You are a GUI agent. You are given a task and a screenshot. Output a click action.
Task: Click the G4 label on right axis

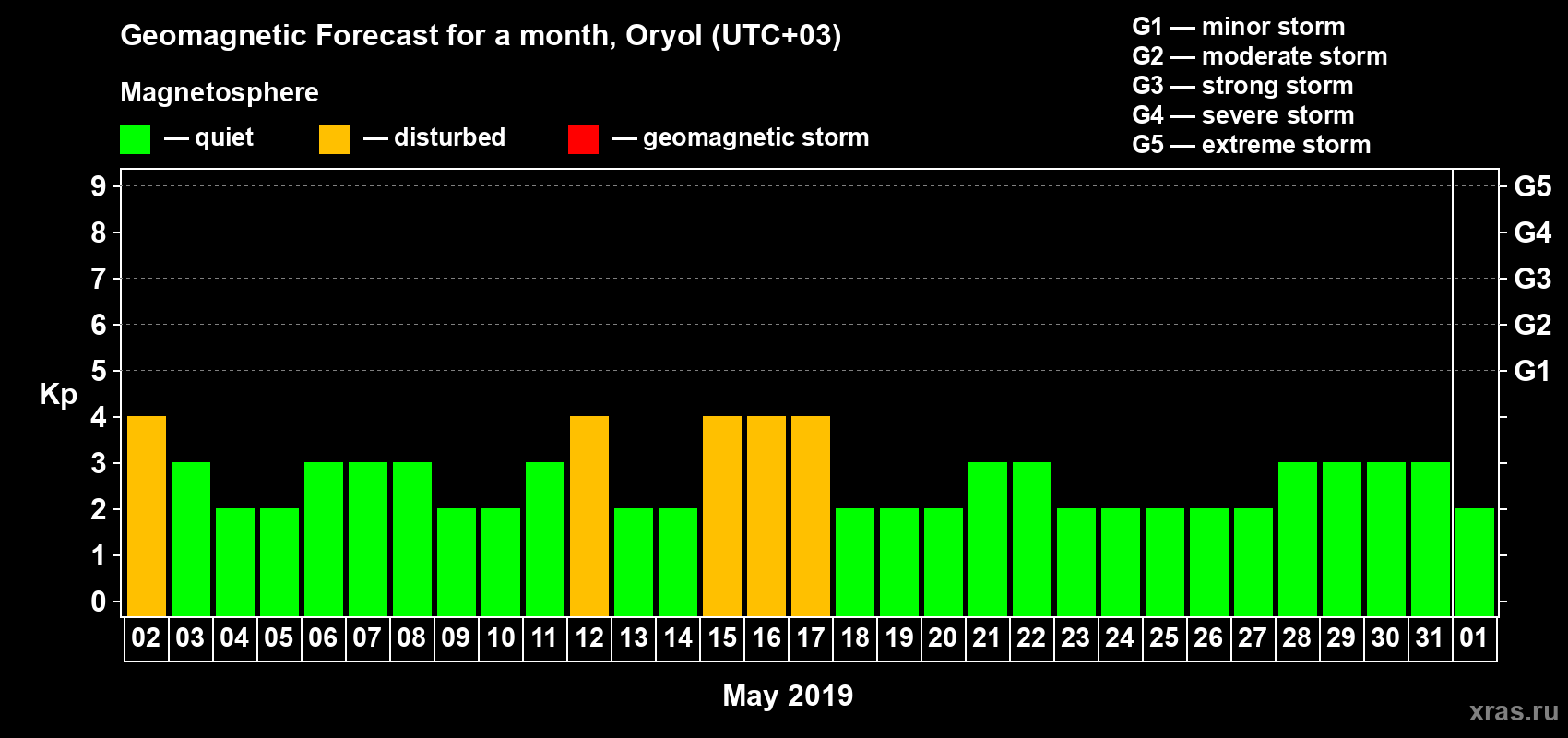tap(1533, 232)
